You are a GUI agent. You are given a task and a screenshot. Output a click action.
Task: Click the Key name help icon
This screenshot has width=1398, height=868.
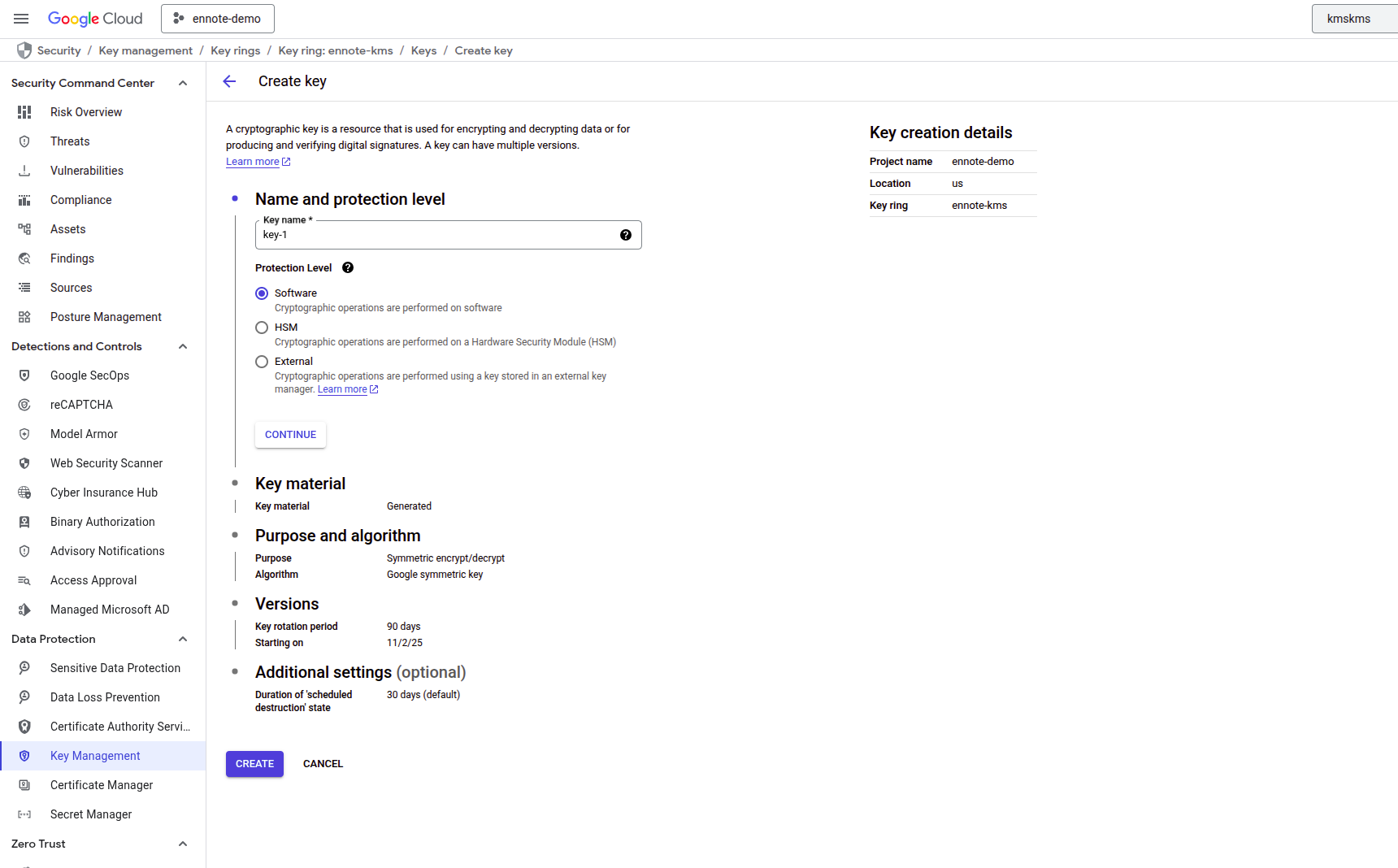[x=626, y=235]
